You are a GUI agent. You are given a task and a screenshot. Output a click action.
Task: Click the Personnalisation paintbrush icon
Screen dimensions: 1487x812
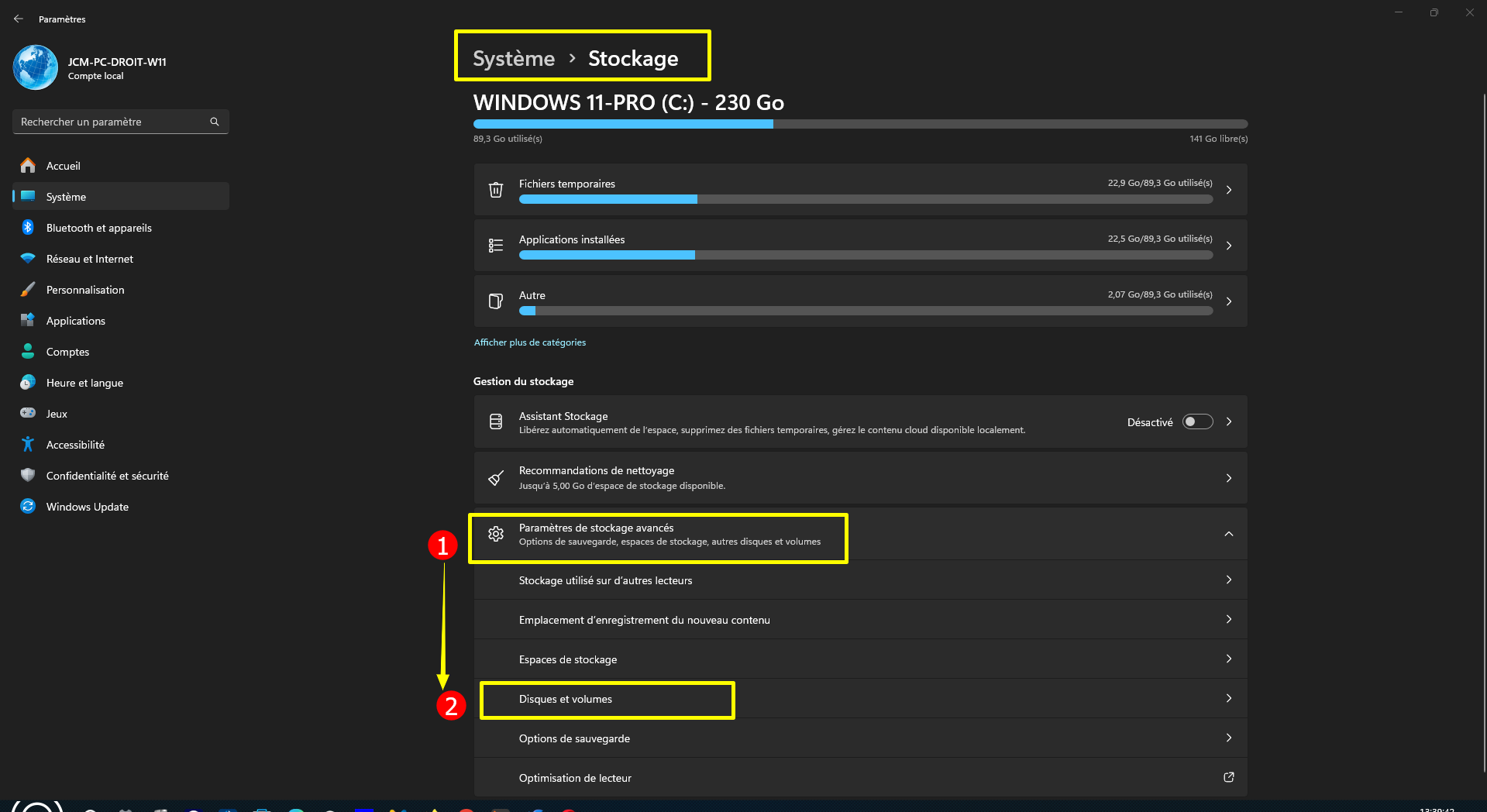[28, 290]
